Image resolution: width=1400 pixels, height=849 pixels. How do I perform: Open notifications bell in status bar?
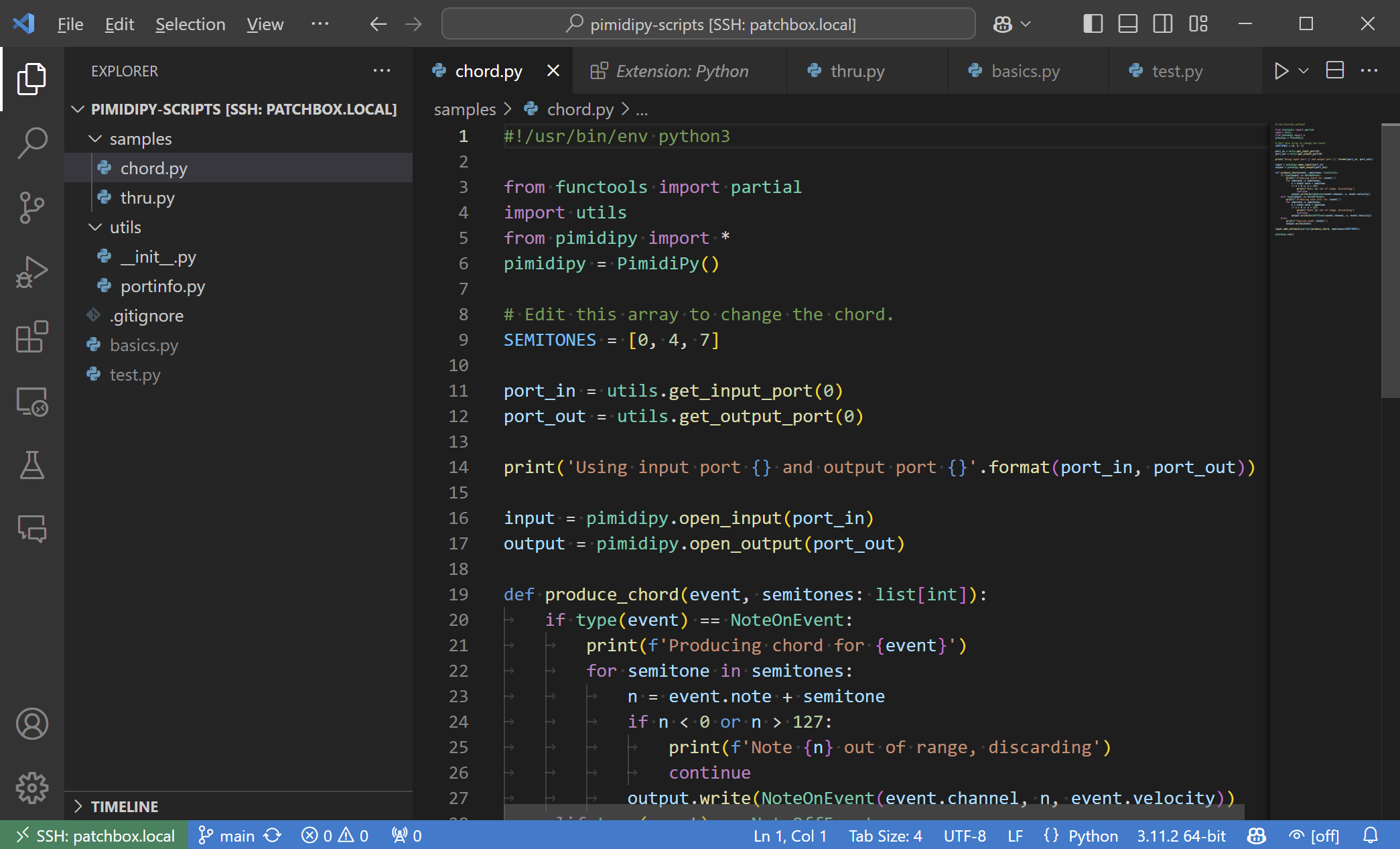pyautogui.click(x=1371, y=836)
